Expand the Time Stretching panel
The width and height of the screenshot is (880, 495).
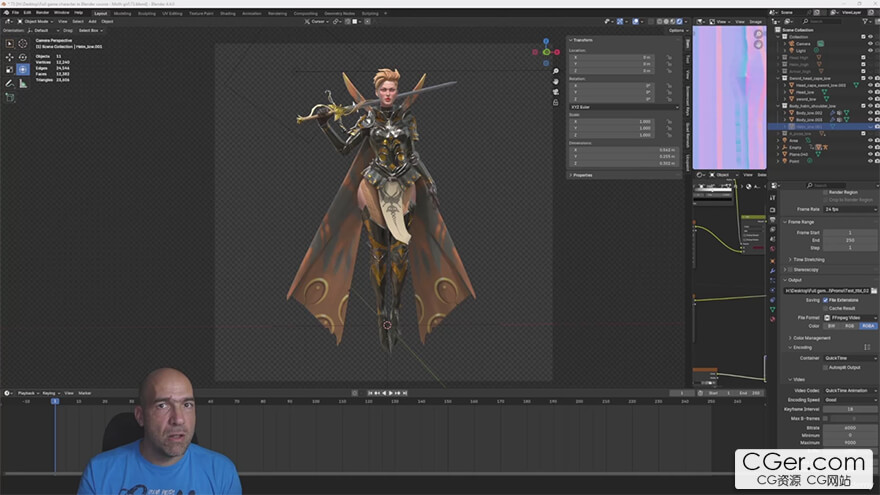[807, 260]
